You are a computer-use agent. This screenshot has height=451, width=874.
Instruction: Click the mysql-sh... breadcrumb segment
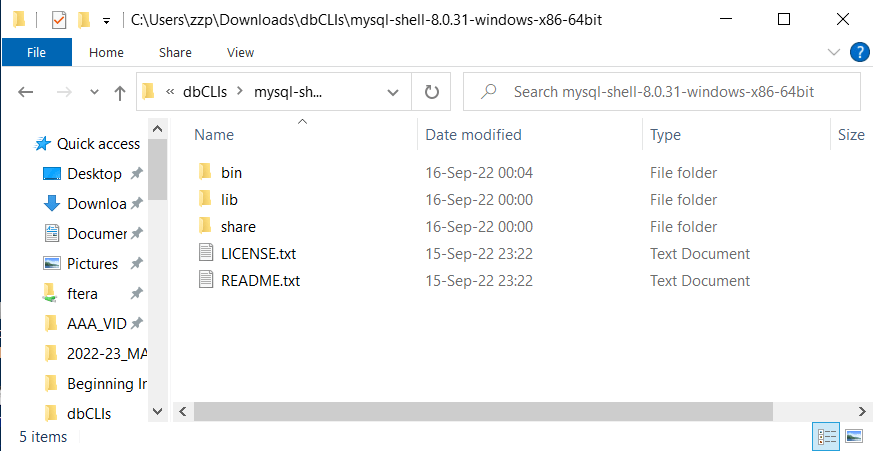pos(288,92)
